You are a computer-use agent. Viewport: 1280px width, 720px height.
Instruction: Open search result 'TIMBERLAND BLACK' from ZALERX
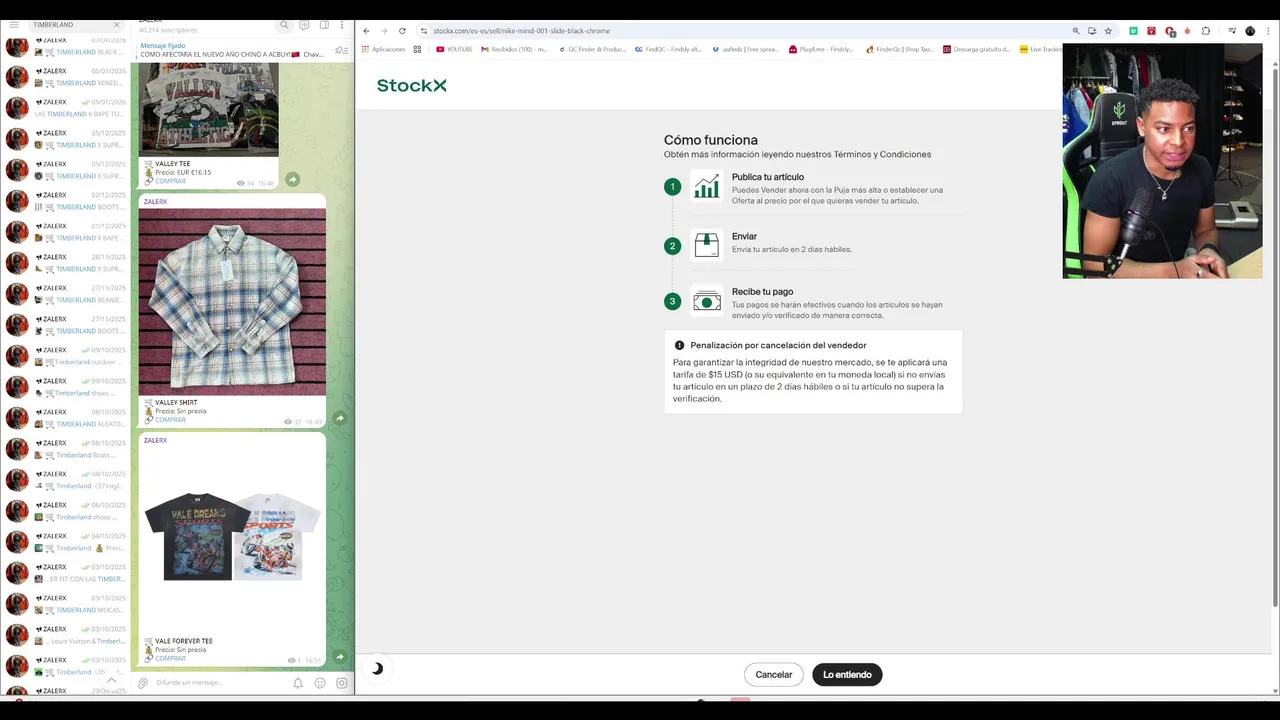pos(65,46)
